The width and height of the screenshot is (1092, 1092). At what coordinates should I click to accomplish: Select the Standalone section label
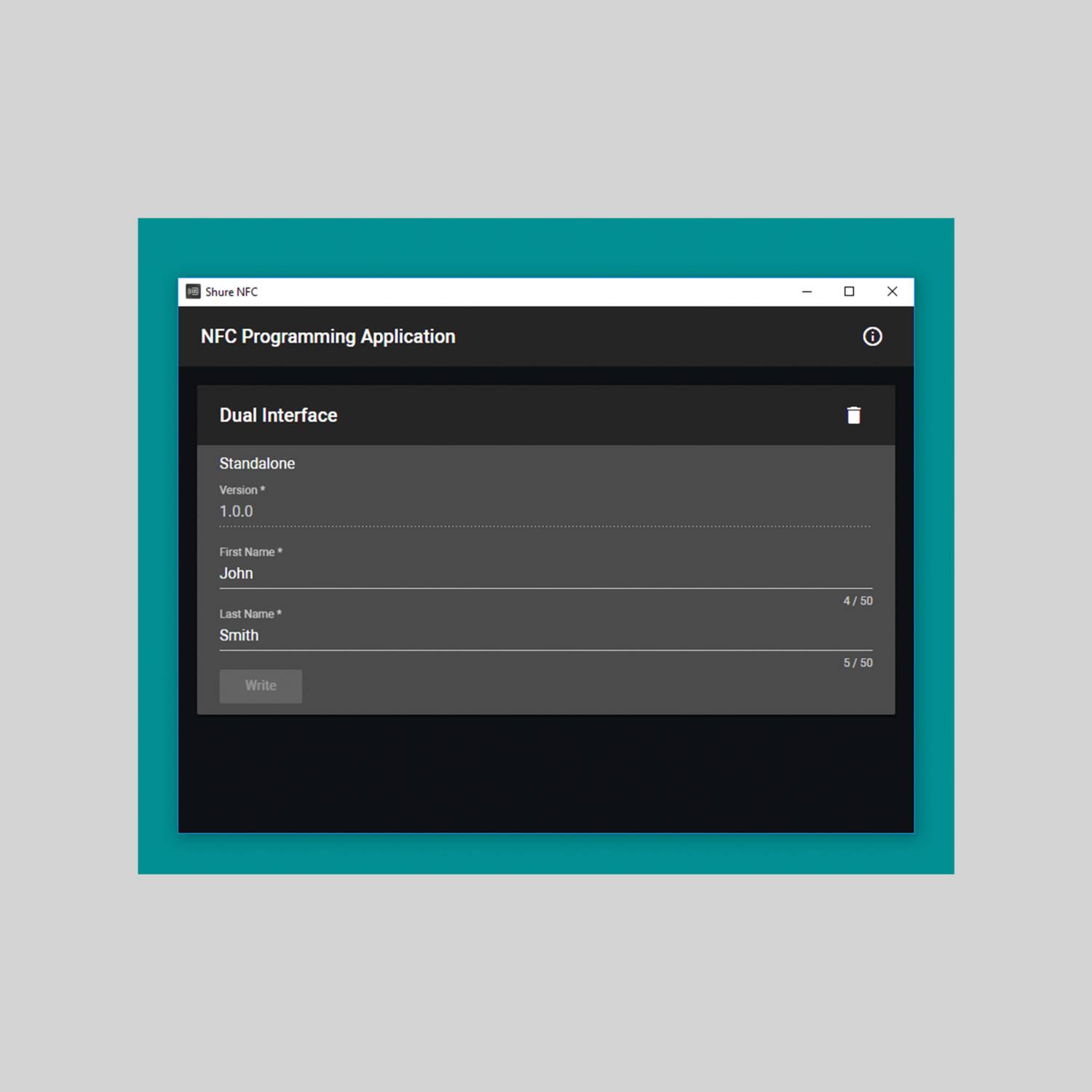[x=257, y=463]
